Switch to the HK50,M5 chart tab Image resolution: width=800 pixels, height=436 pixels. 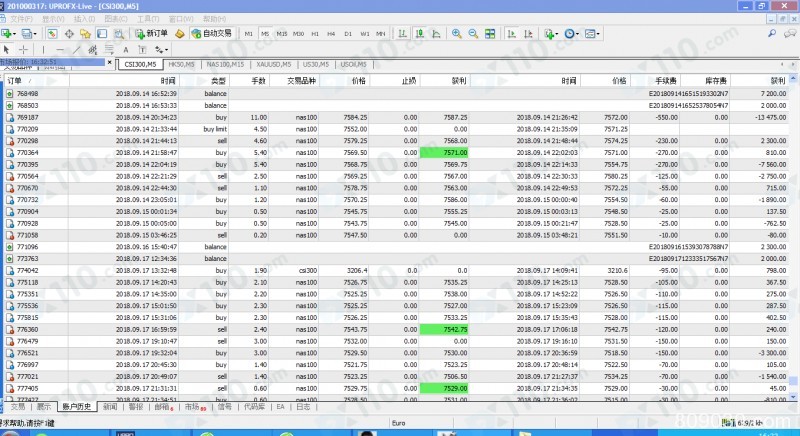pyautogui.click(x=181, y=64)
